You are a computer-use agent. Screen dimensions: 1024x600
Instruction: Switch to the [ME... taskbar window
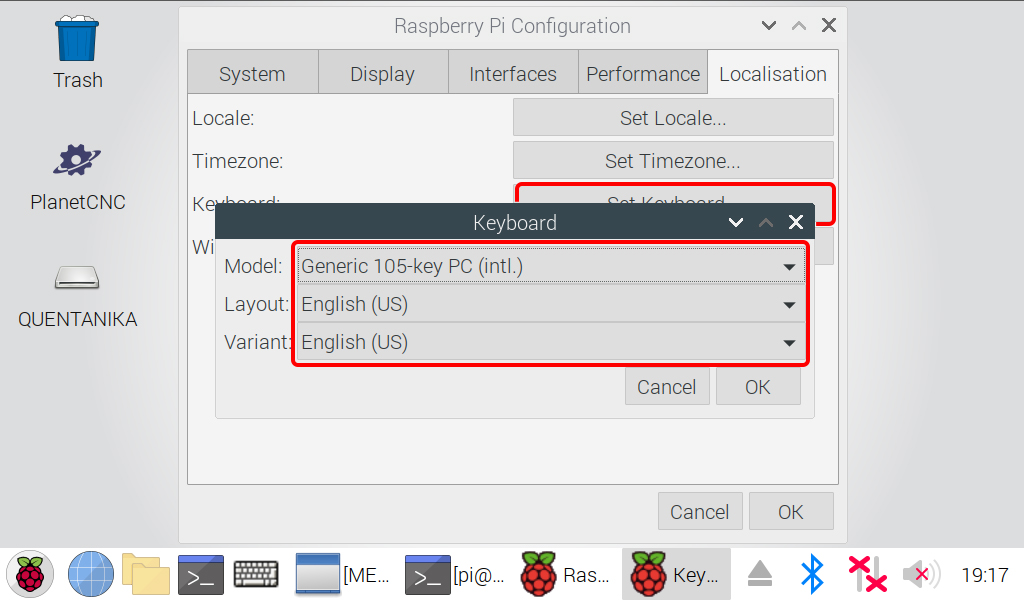click(342, 575)
